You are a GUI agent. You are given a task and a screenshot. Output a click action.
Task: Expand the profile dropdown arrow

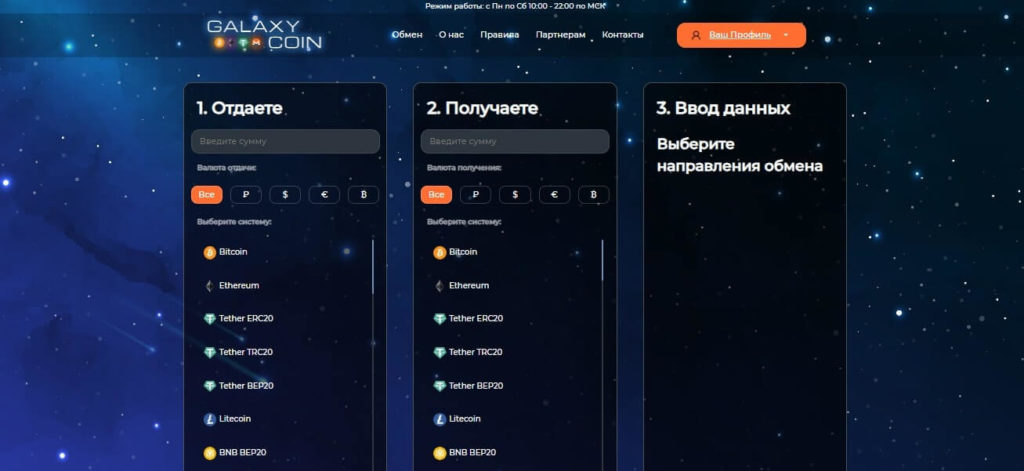tap(786, 35)
